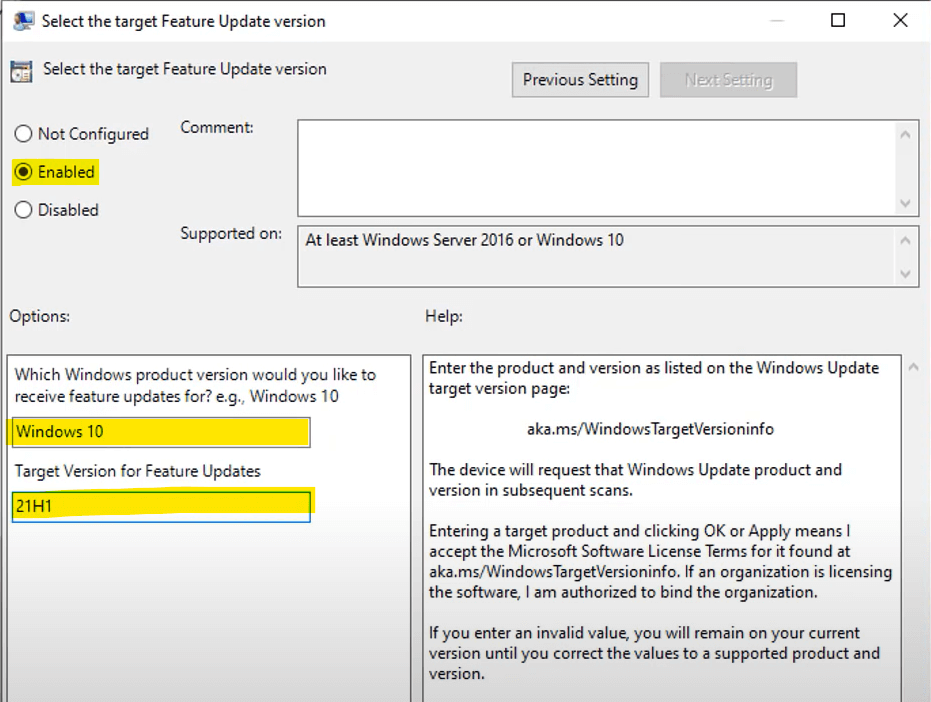Click inside the Comment text box

pos(597,168)
